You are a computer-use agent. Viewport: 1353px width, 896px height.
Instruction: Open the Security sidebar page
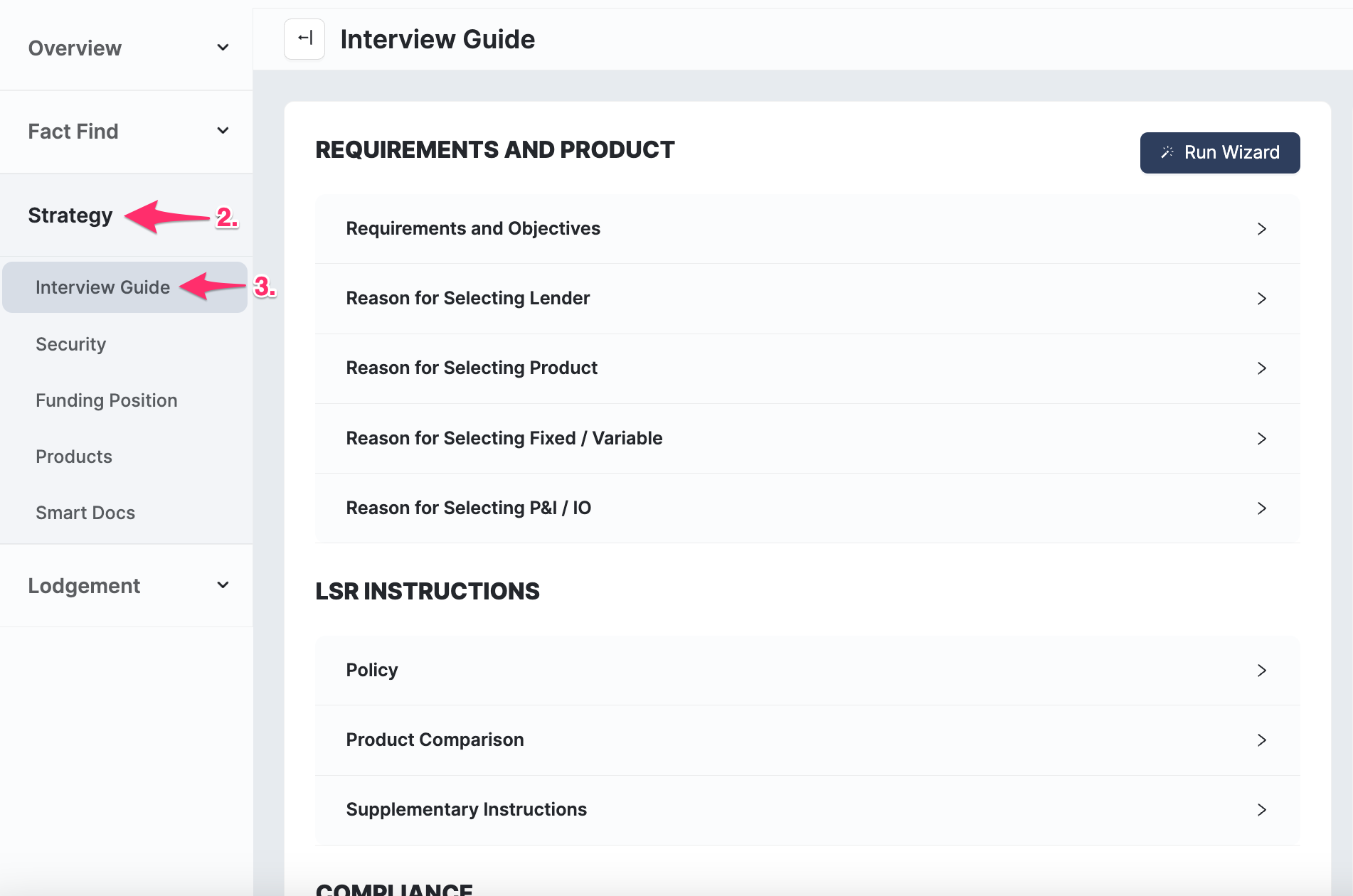(x=70, y=344)
